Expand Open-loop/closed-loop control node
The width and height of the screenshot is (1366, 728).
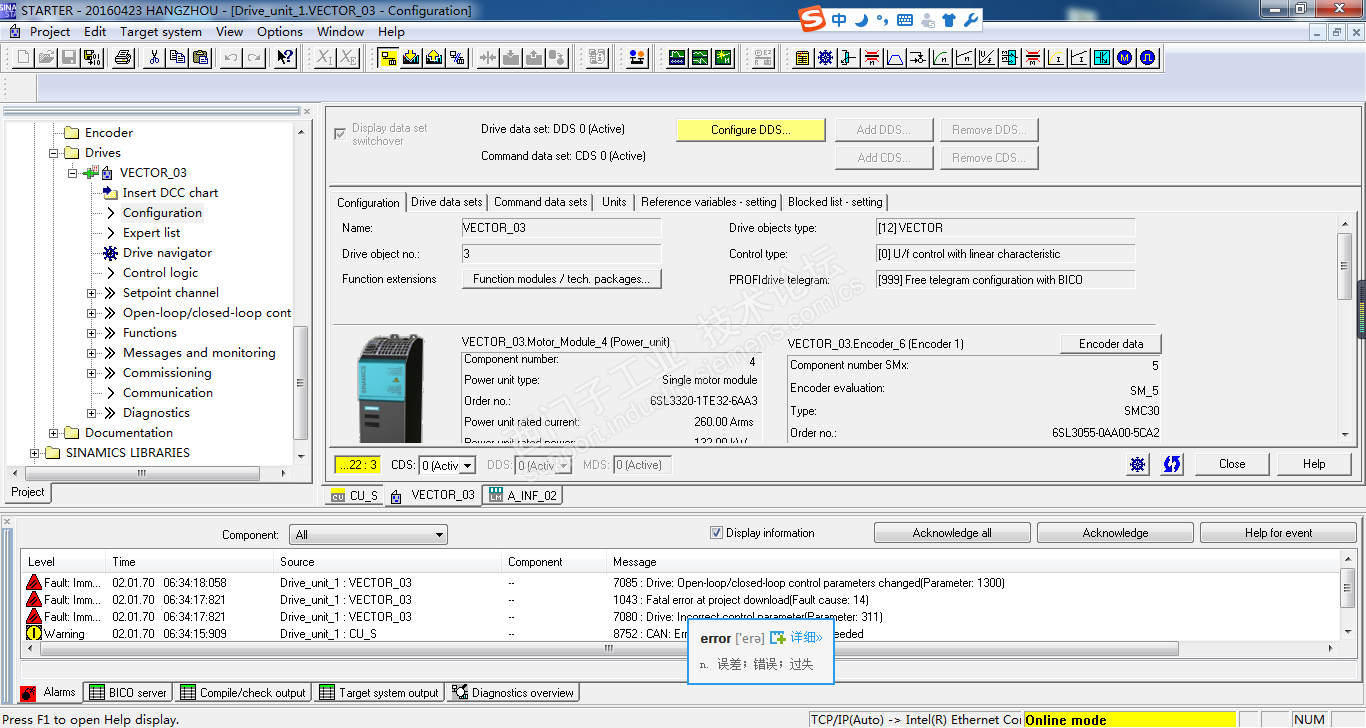tap(92, 313)
